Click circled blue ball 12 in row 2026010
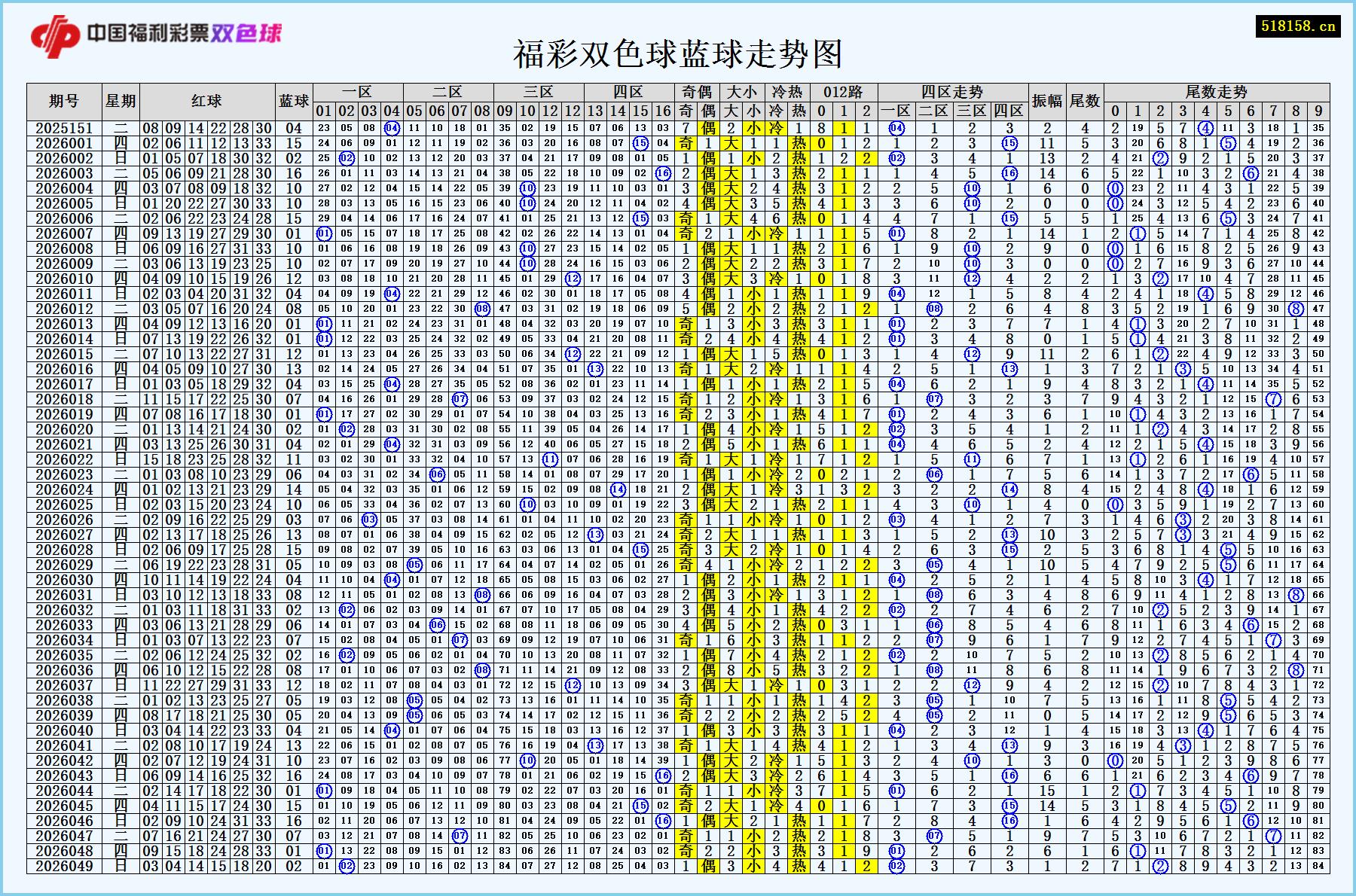 pyautogui.click(x=573, y=279)
